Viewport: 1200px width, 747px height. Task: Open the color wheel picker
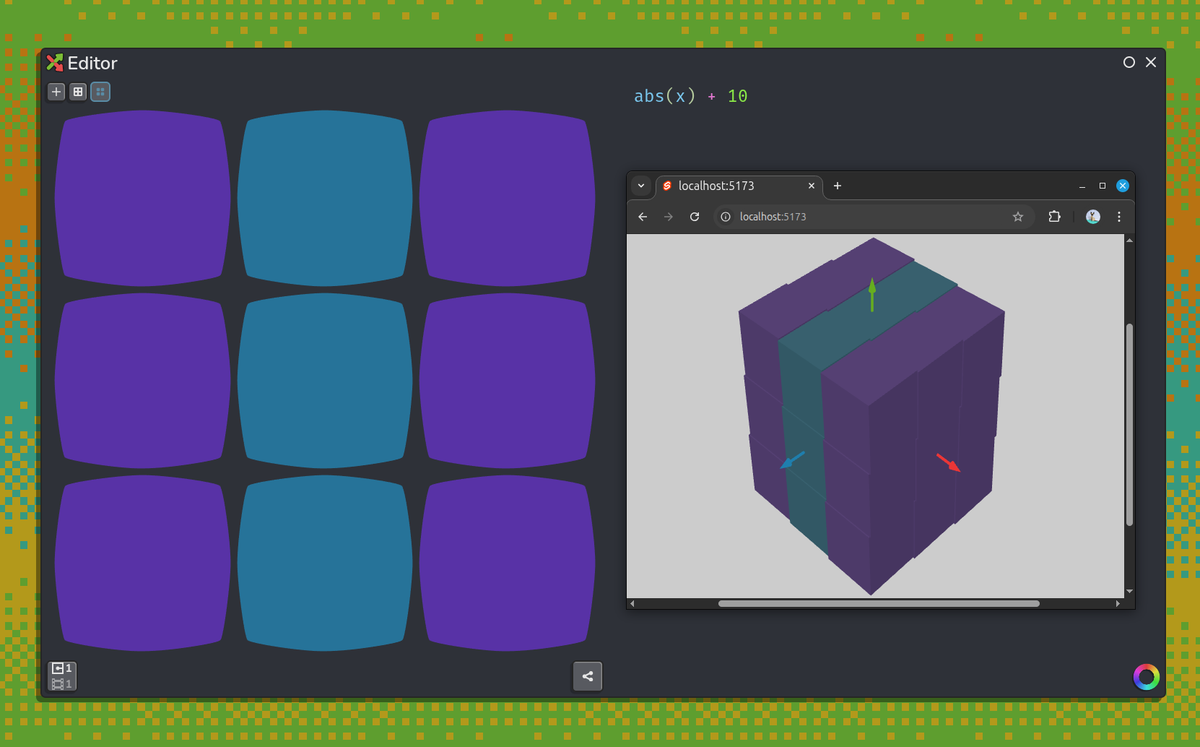point(1146,677)
